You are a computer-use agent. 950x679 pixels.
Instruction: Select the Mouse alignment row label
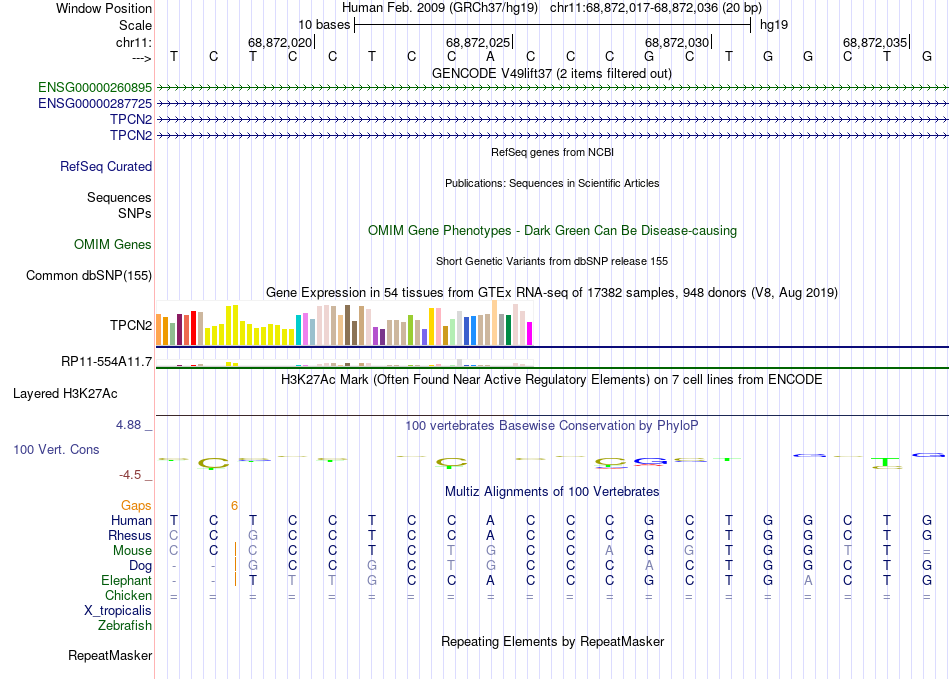132,551
